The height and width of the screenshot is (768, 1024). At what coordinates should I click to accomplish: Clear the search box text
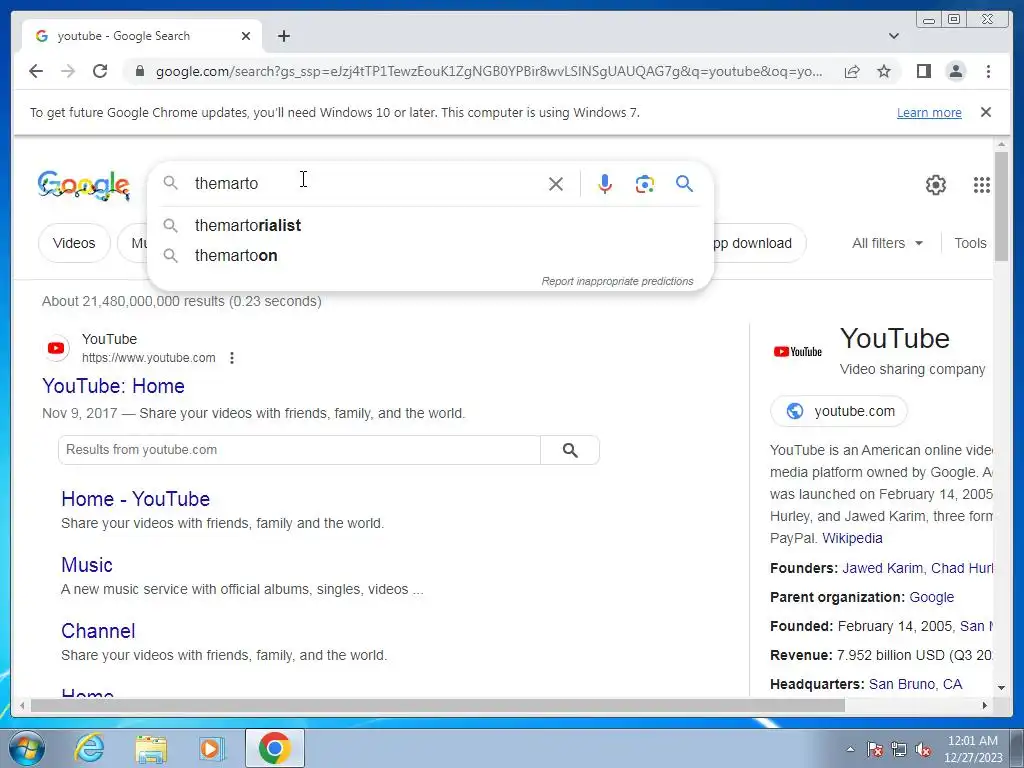point(556,184)
